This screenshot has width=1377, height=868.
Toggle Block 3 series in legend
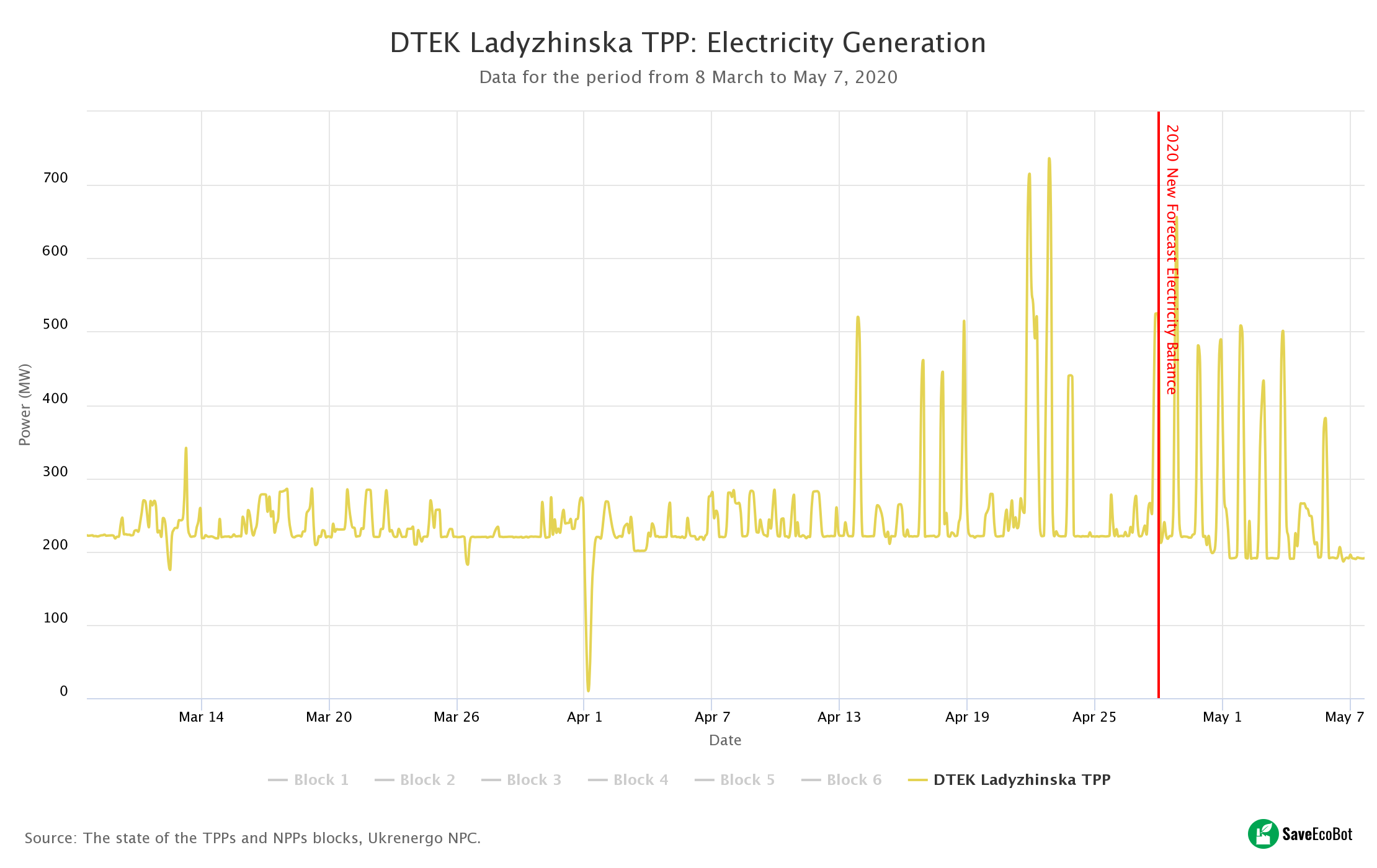coord(522,780)
